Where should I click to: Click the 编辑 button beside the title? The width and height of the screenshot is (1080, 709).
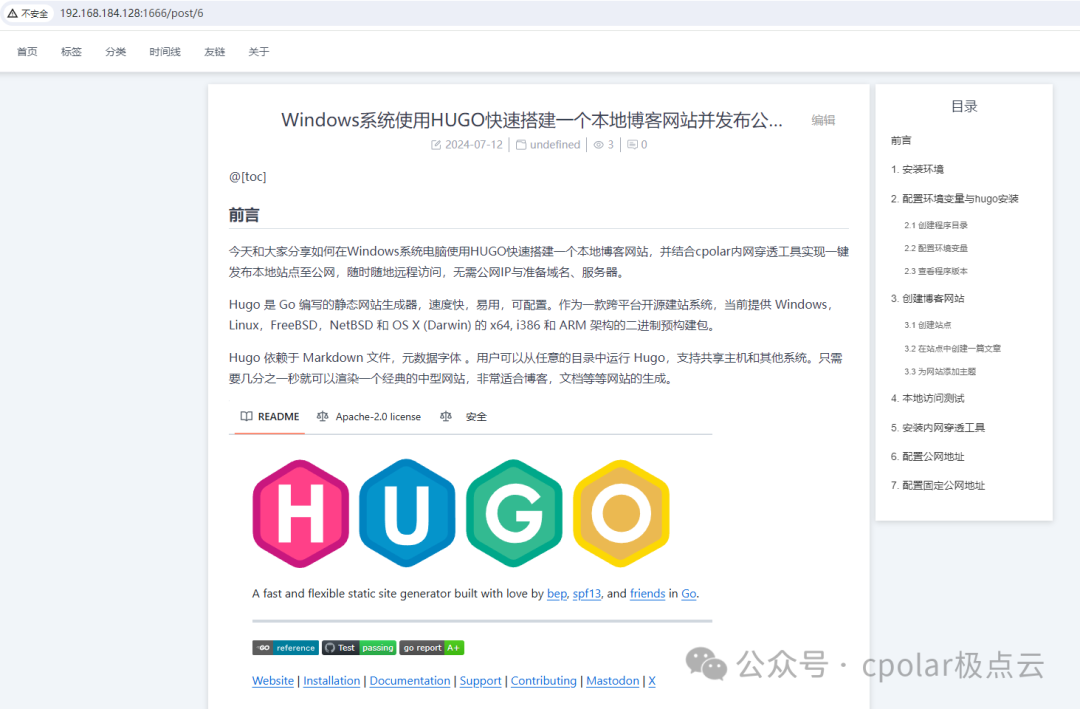click(823, 120)
